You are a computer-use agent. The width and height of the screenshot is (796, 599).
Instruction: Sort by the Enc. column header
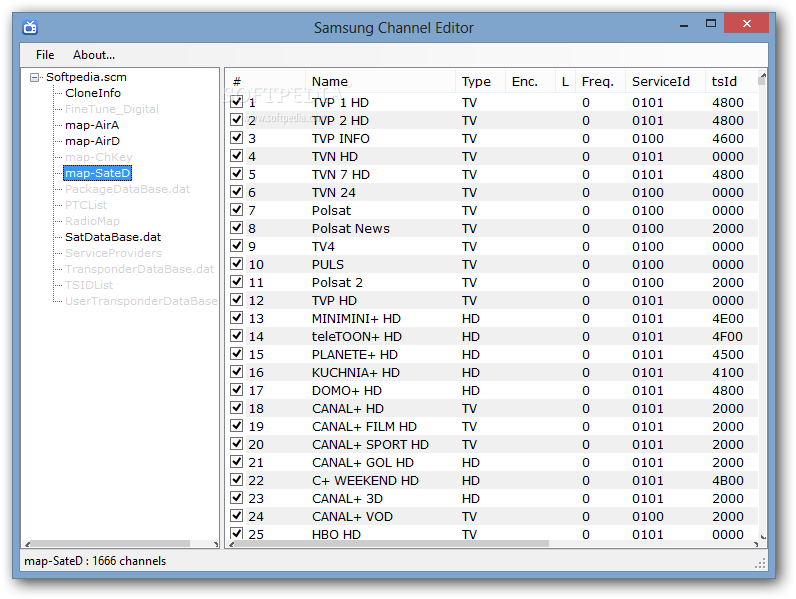point(530,81)
